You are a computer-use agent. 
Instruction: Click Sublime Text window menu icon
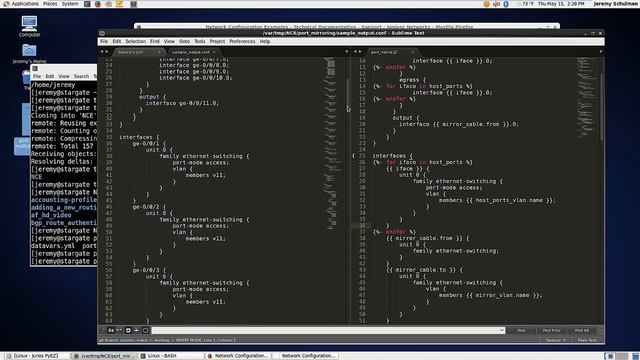tap(102, 33)
